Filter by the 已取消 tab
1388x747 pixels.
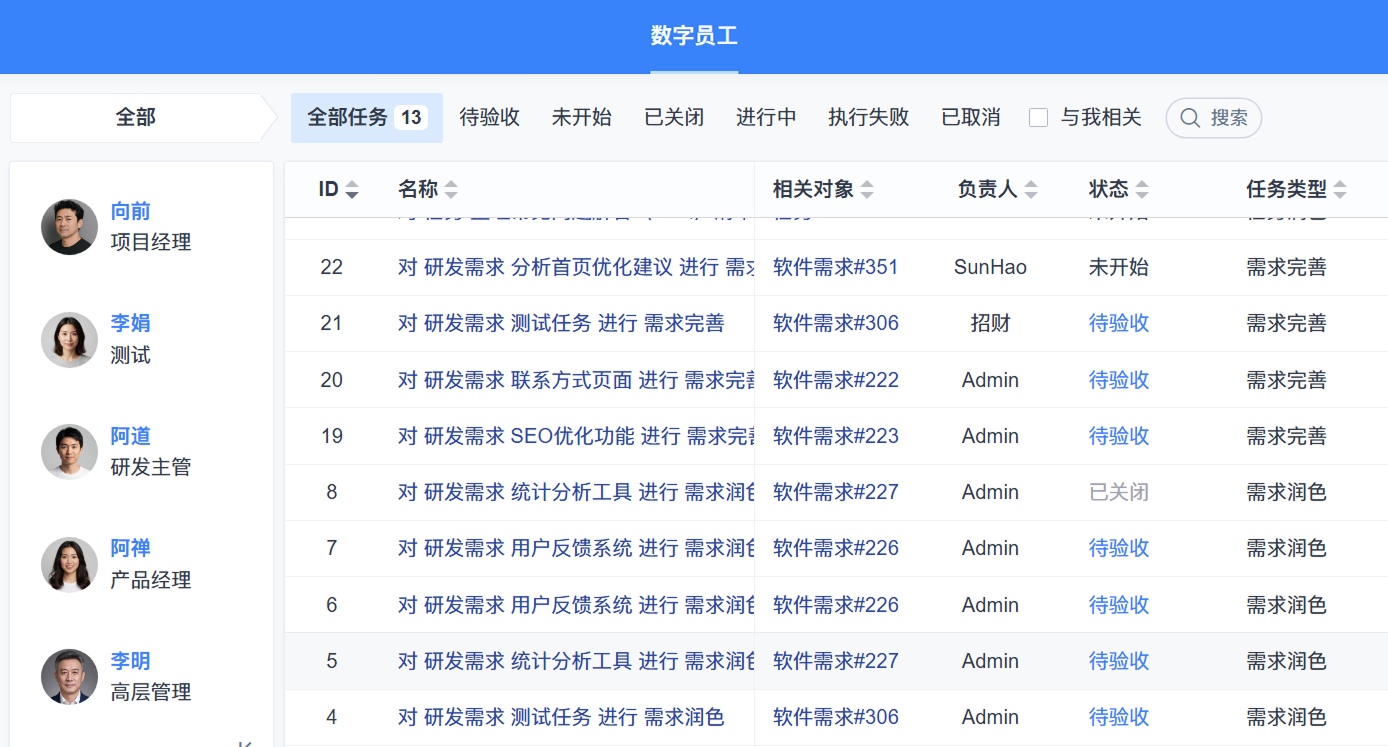point(971,118)
